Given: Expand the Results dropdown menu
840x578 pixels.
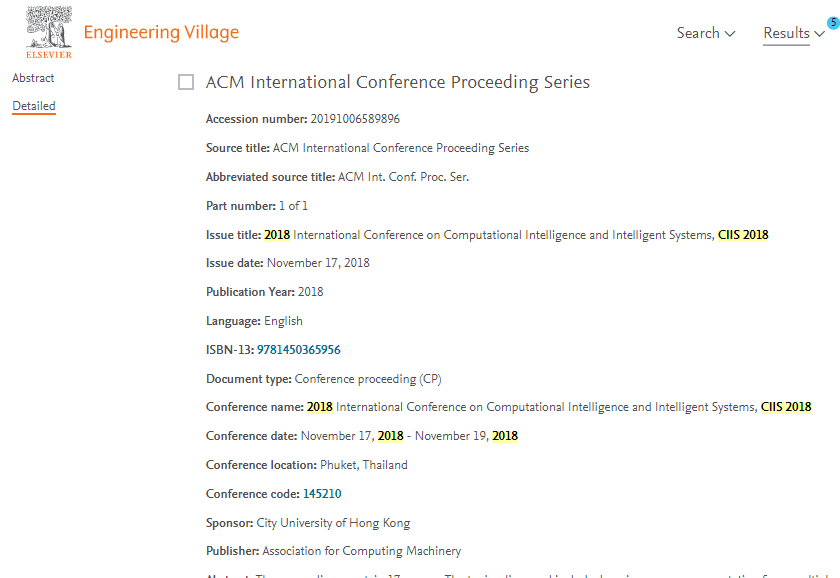Looking at the screenshot, I should [x=794, y=33].
